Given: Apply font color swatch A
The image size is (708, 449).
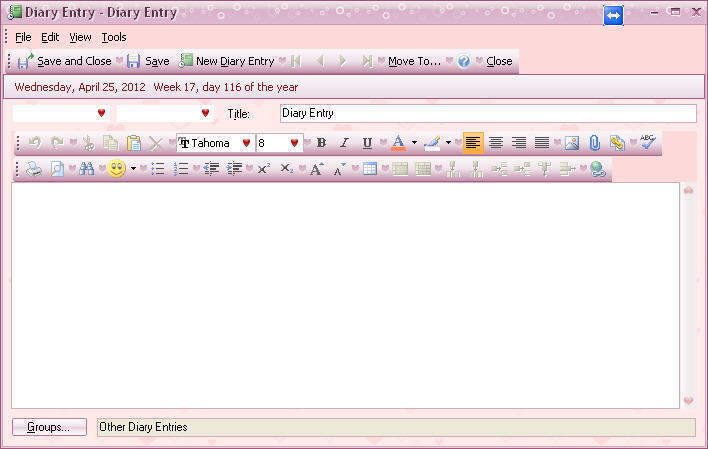Looking at the screenshot, I should pos(398,143).
